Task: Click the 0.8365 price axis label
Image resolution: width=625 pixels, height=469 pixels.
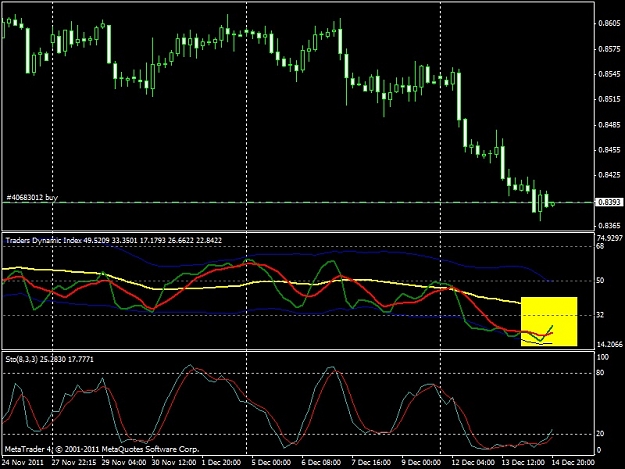Action: coord(610,226)
